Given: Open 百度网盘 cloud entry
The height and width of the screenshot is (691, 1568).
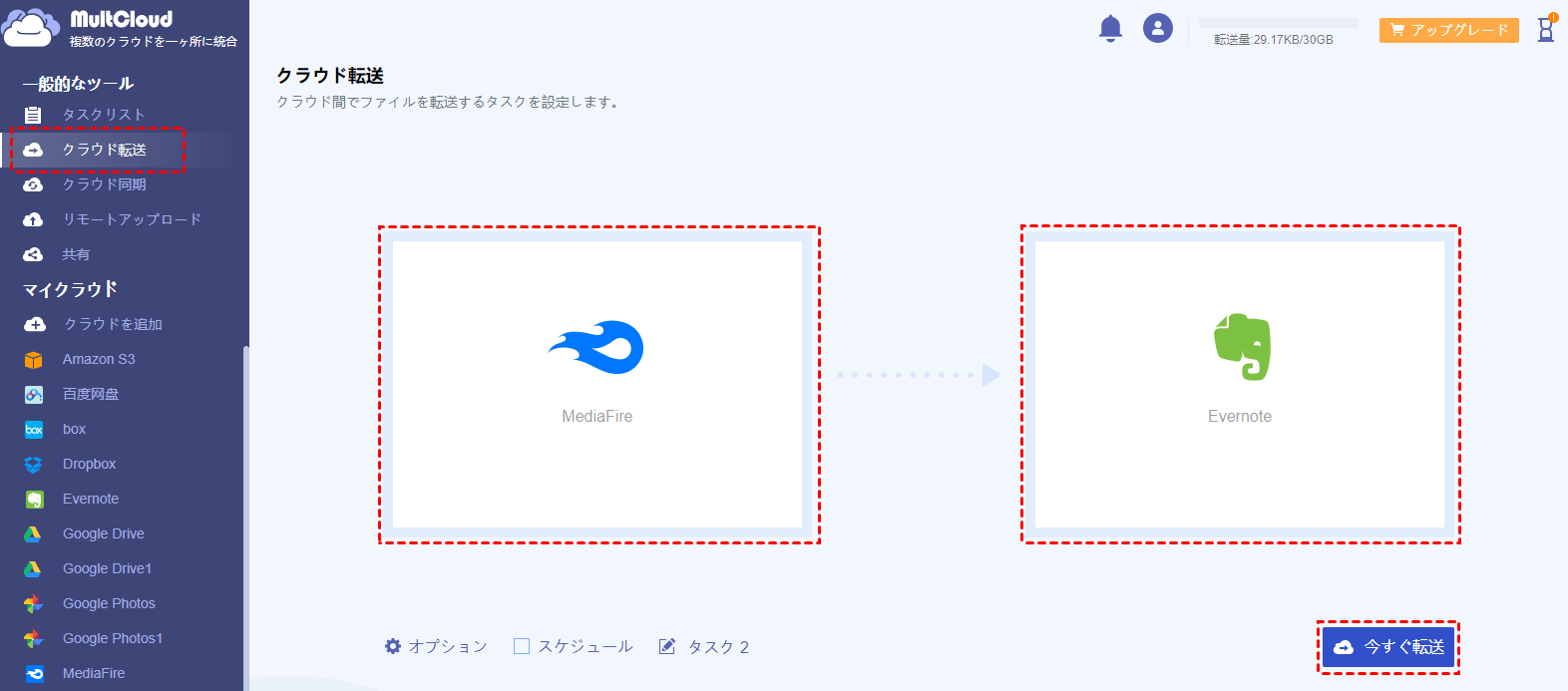Looking at the screenshot, I should (91, 394).
